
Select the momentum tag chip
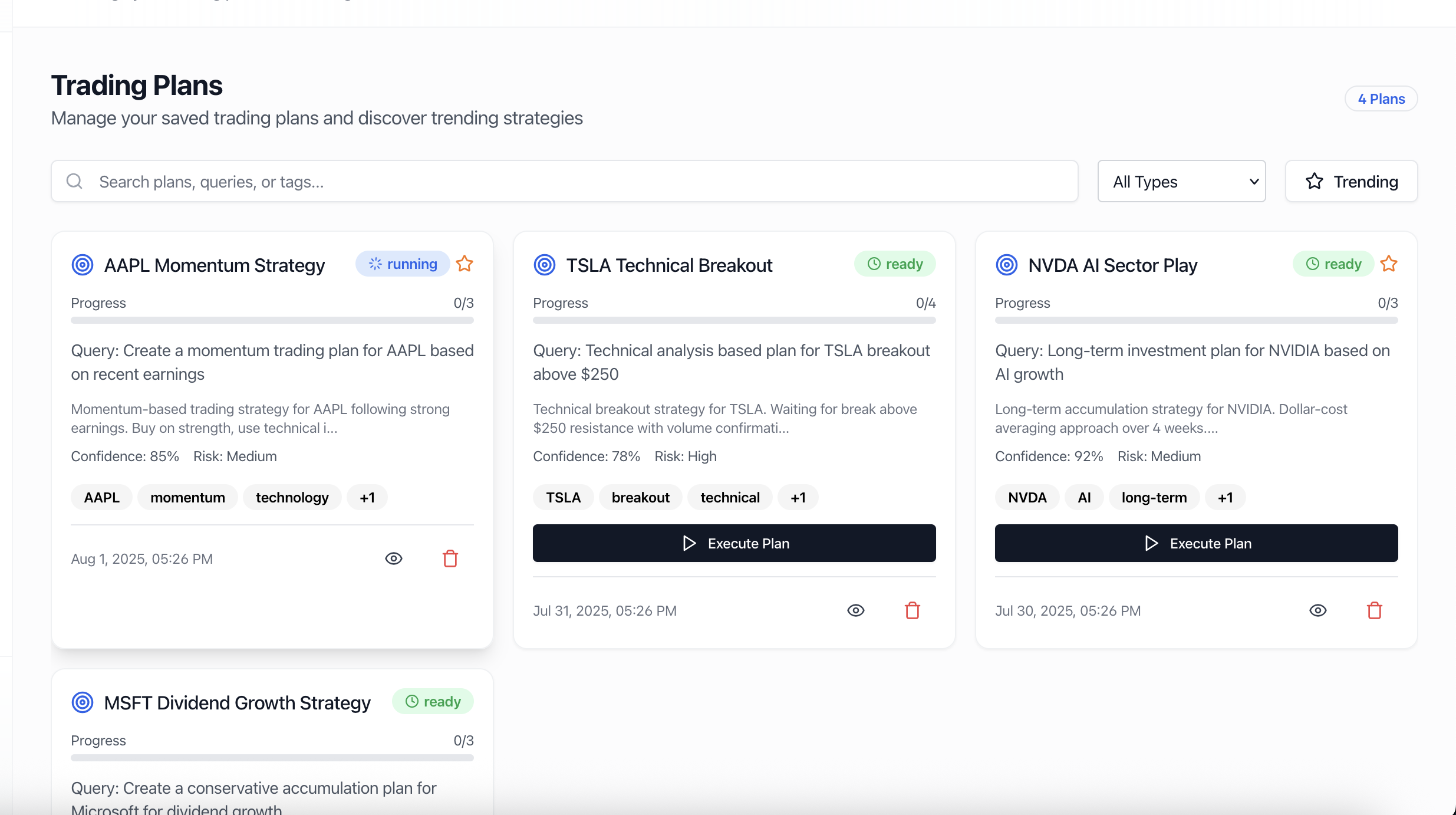[187, 497]
